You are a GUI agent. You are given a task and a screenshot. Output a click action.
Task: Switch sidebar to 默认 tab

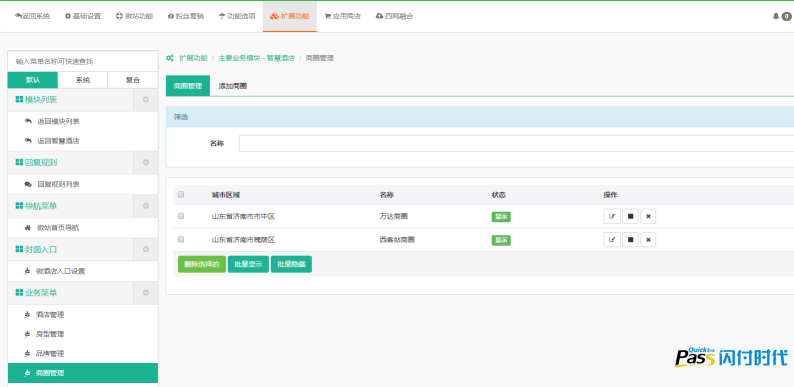pyautogui.click(x=33, y=80)
